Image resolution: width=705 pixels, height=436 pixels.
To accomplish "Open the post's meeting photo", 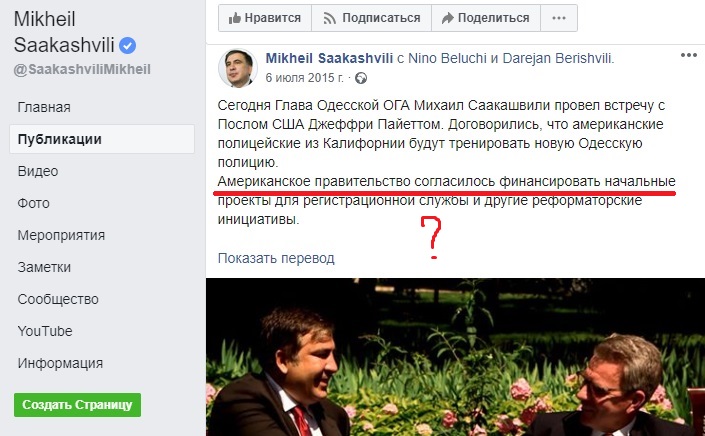I will [455, 357].
